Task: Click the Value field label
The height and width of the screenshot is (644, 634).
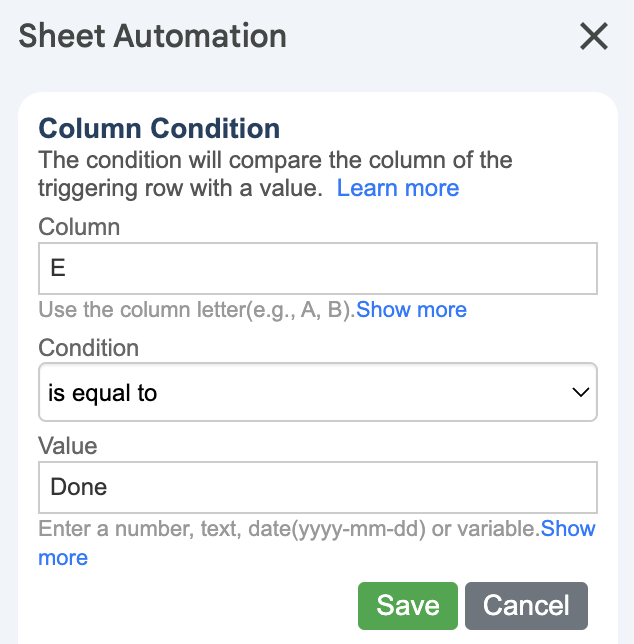Action: click(x=66, y=445)
